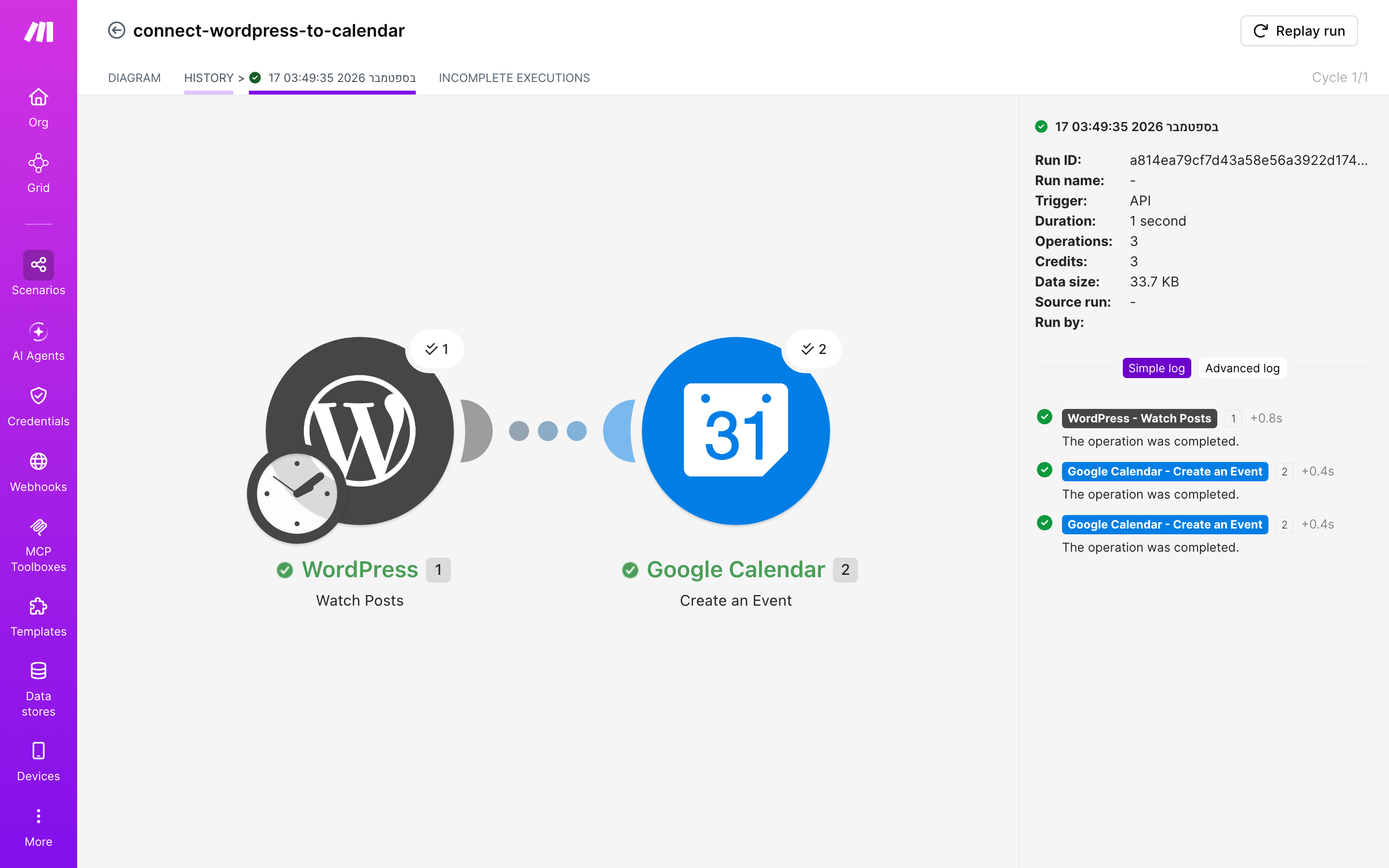This screenshot has width=1389, height=868.
Task: Switch to the DIAGRAM tab
Action: 134,78
